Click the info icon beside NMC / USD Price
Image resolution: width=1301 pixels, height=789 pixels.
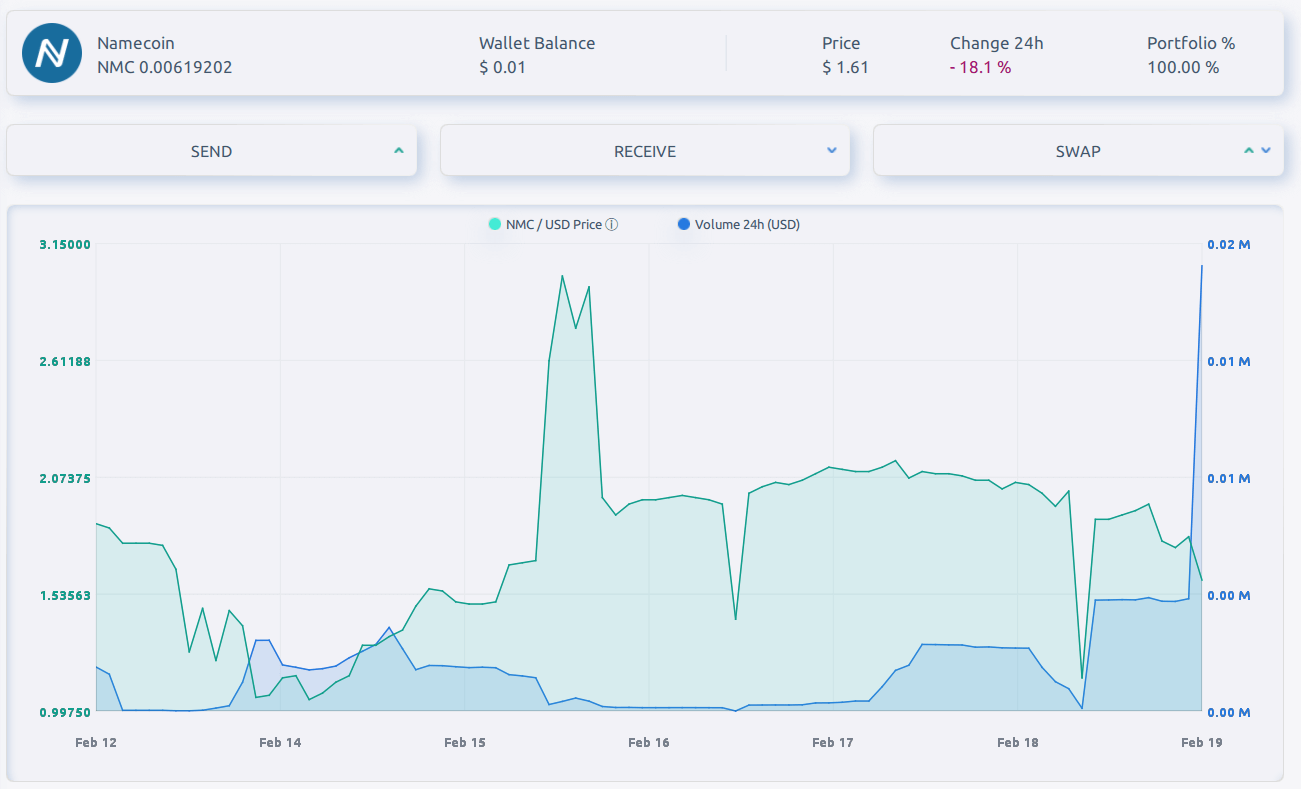[611, 224]
